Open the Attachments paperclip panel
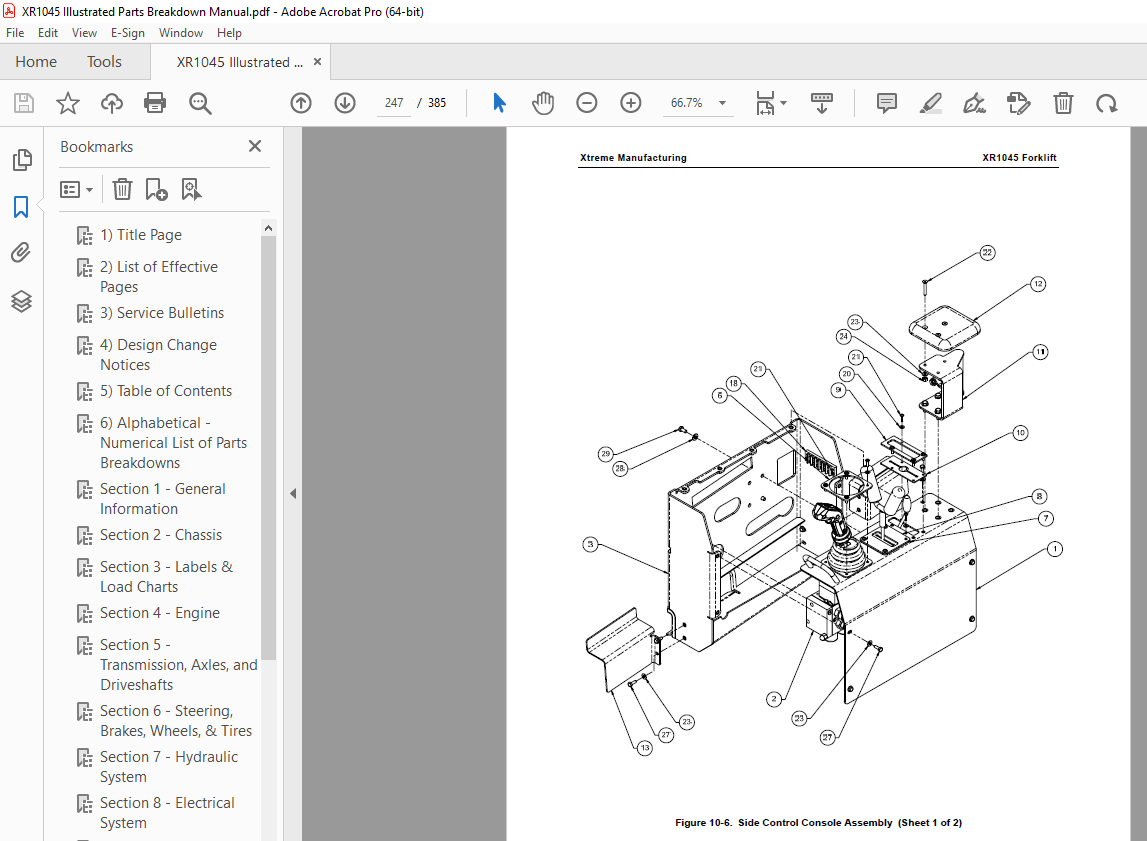Screen dimensions: 1147x841 (x=21, y=253)
